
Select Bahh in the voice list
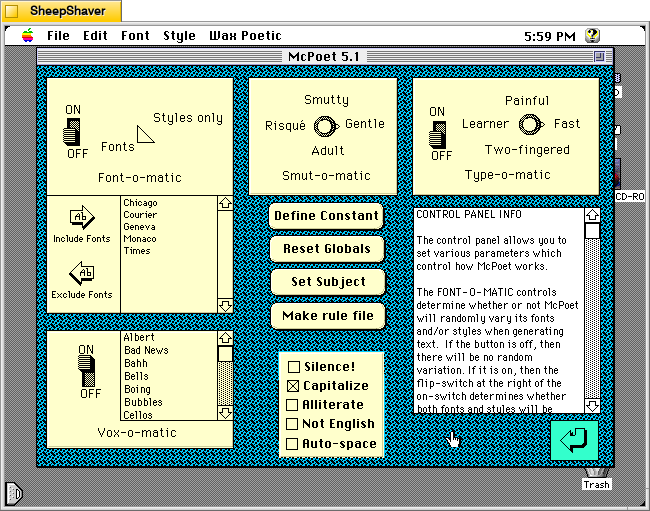click(x=169, y=363)
